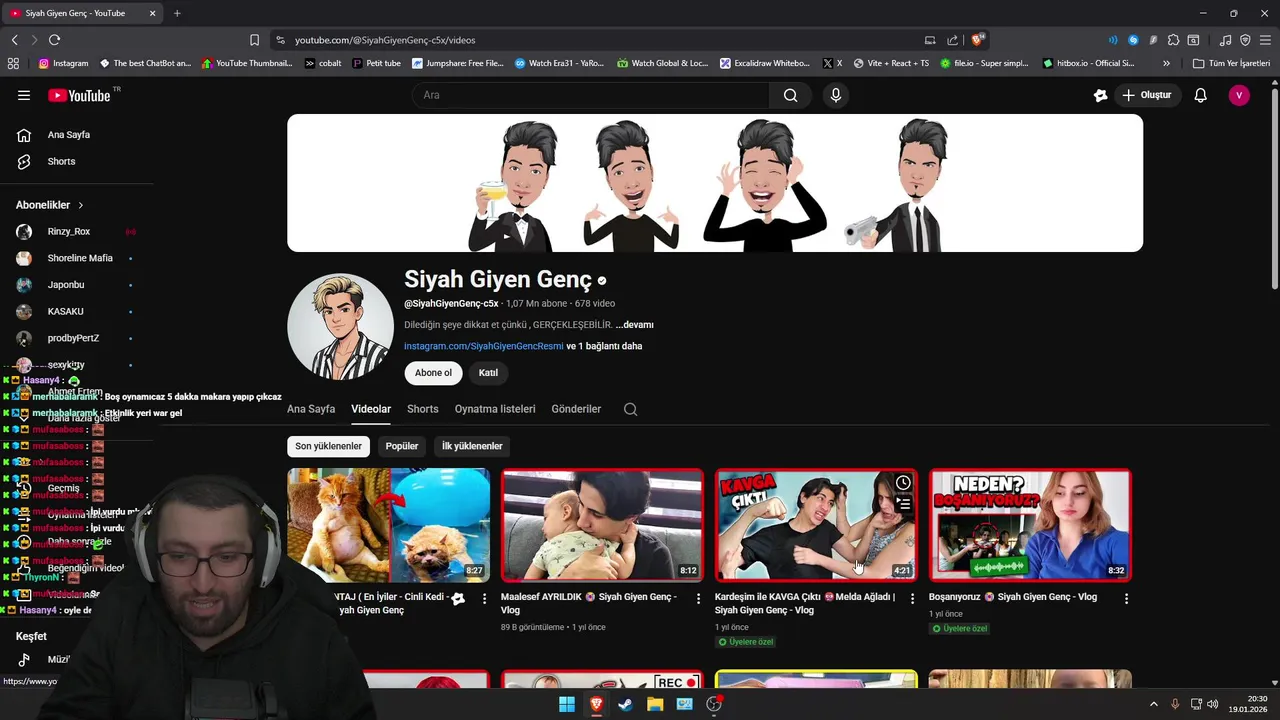The image size is (1280, 720).
Task: Open the browser extensions puzzle icon
Action: pyautogui.click(x=1173, y=40)
